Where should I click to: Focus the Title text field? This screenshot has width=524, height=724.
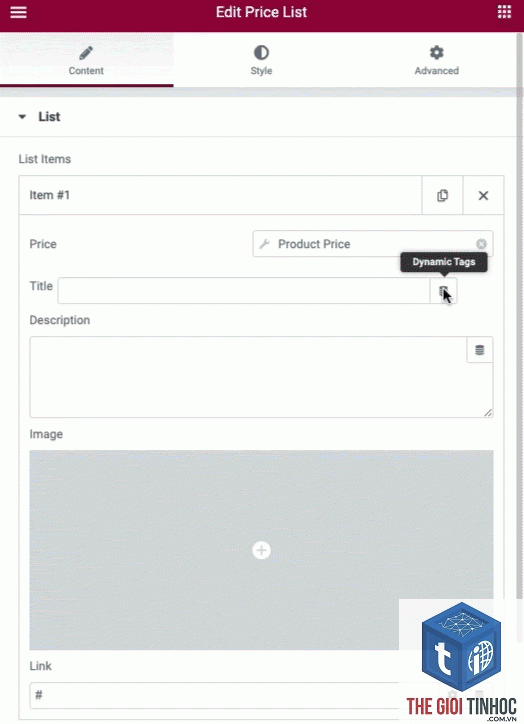[244, 291]
